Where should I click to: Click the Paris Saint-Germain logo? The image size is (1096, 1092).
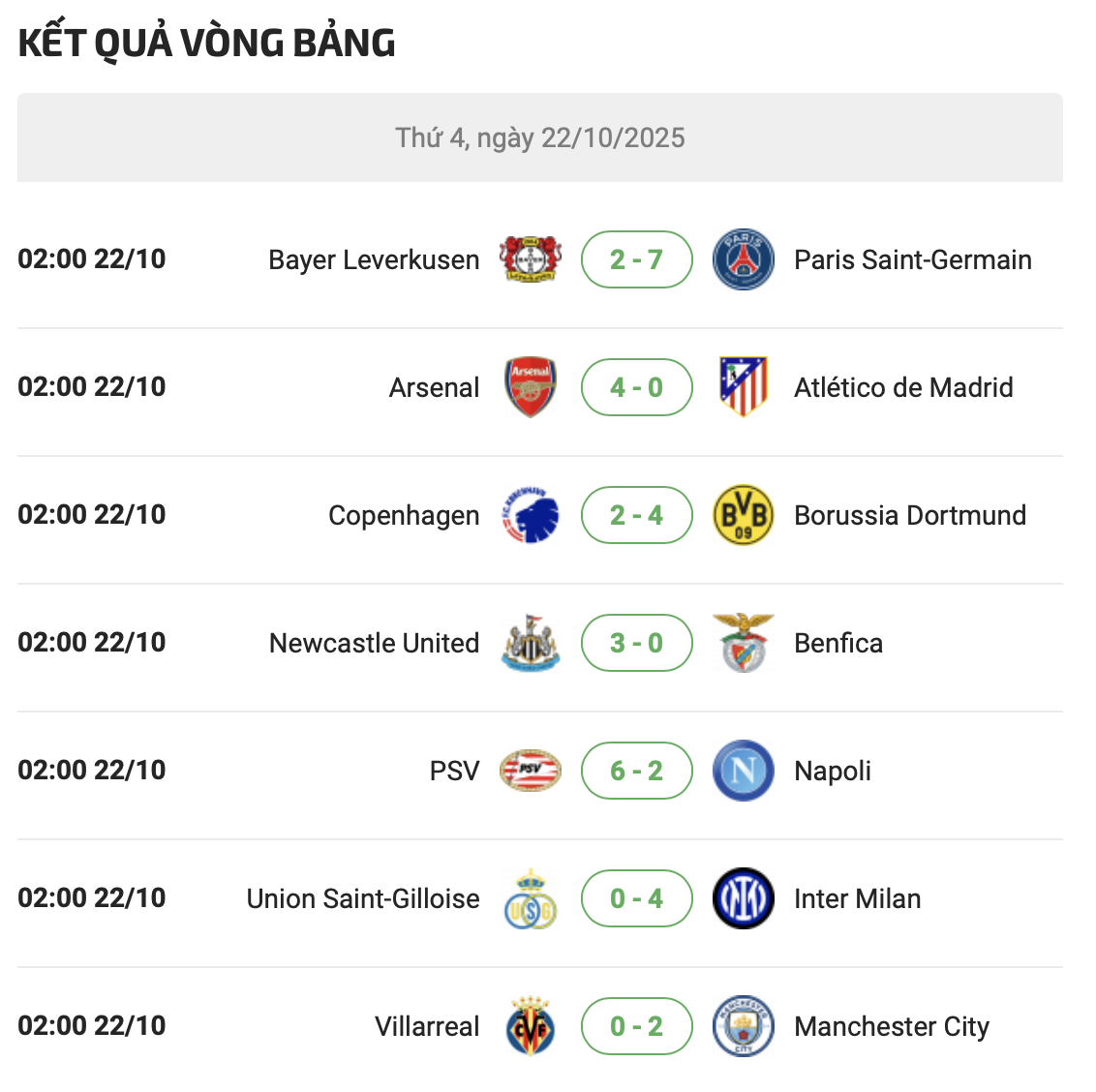tap(743, 259)
